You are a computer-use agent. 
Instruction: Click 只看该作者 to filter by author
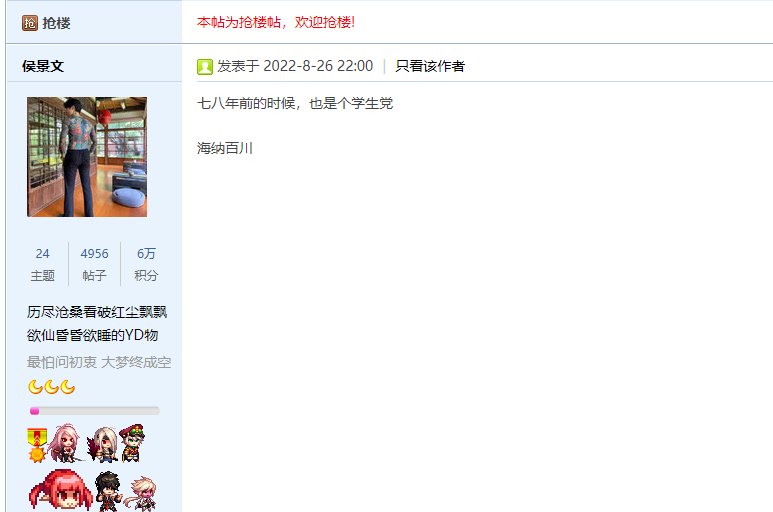click(x=430, y=66)
